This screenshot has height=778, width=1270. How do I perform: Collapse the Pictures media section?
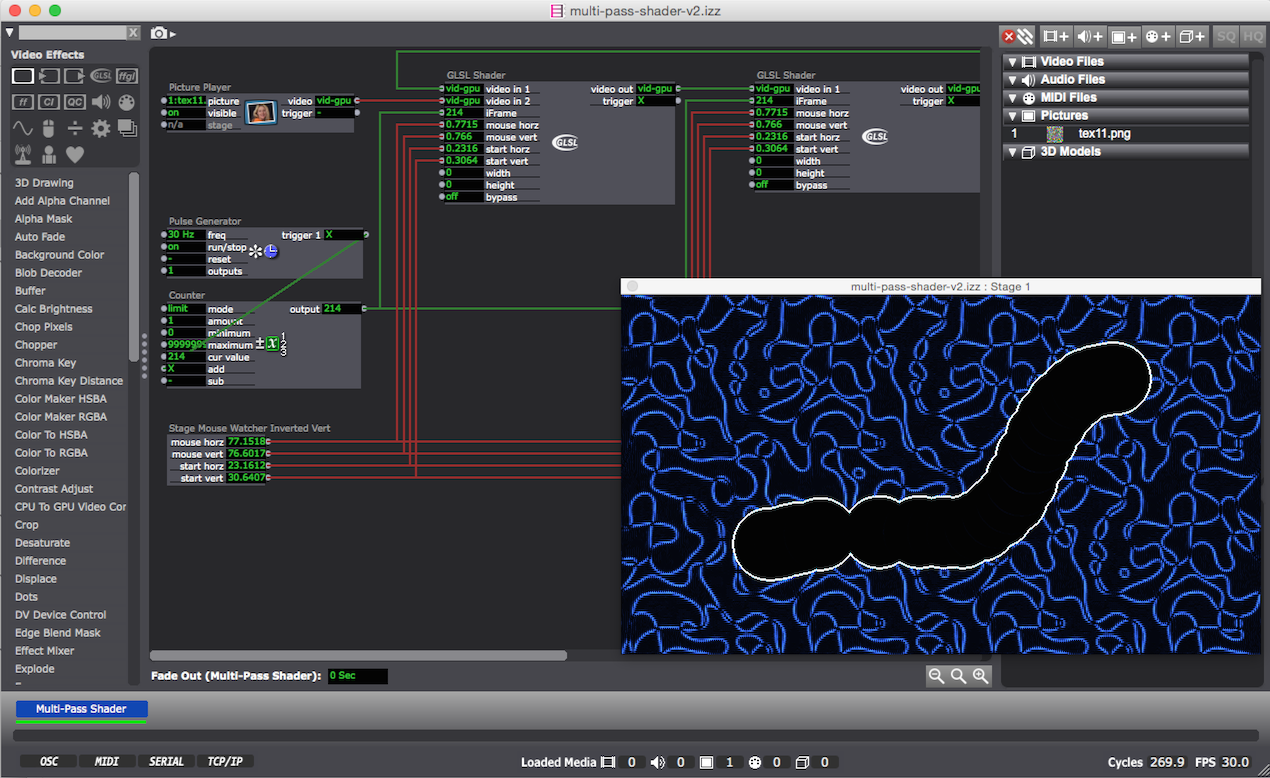pyautogui.click(x=1012, y=116)
